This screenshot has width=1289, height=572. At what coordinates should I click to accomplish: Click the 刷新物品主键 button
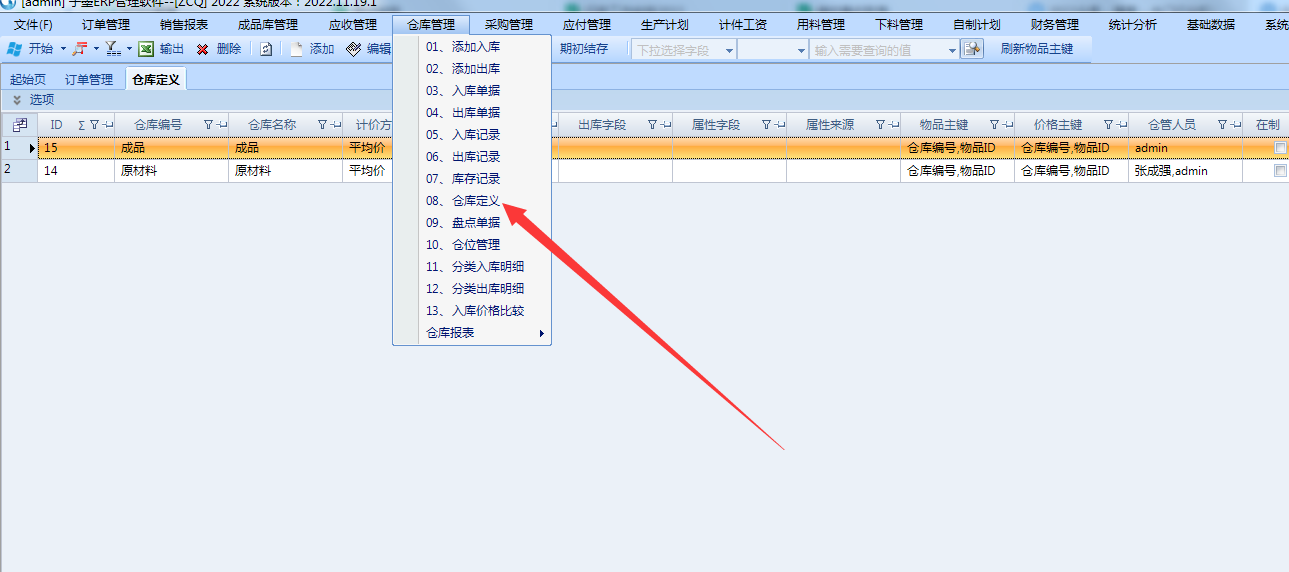[x=1036, y=49]
